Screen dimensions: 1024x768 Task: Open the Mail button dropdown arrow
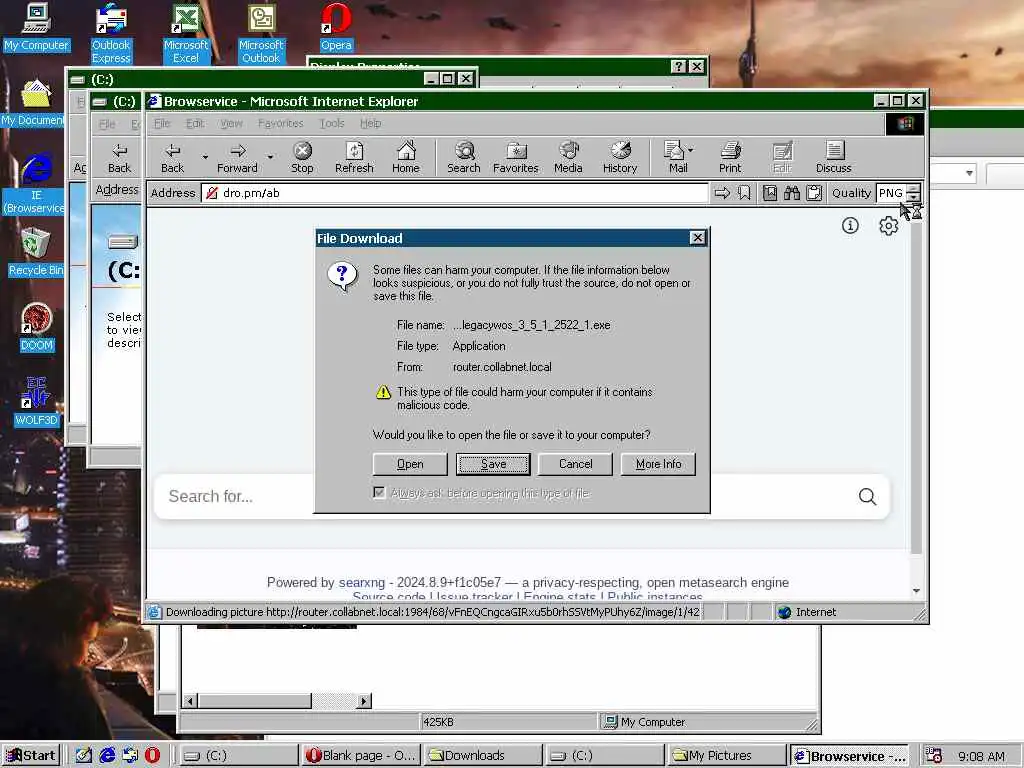click(x=690, y=150)
